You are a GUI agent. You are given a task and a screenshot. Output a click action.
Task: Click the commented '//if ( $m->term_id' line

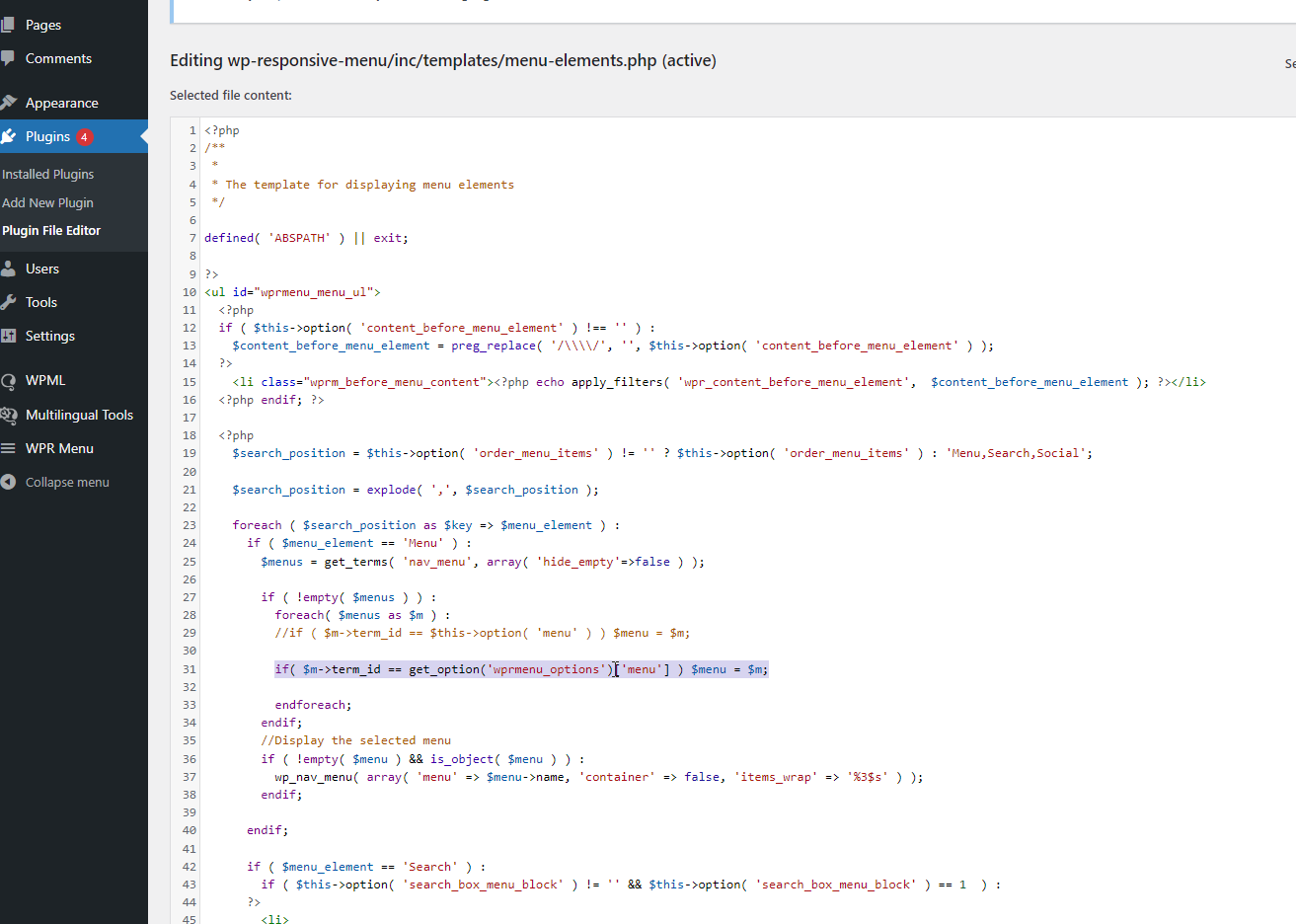click(x=483, y=633)
